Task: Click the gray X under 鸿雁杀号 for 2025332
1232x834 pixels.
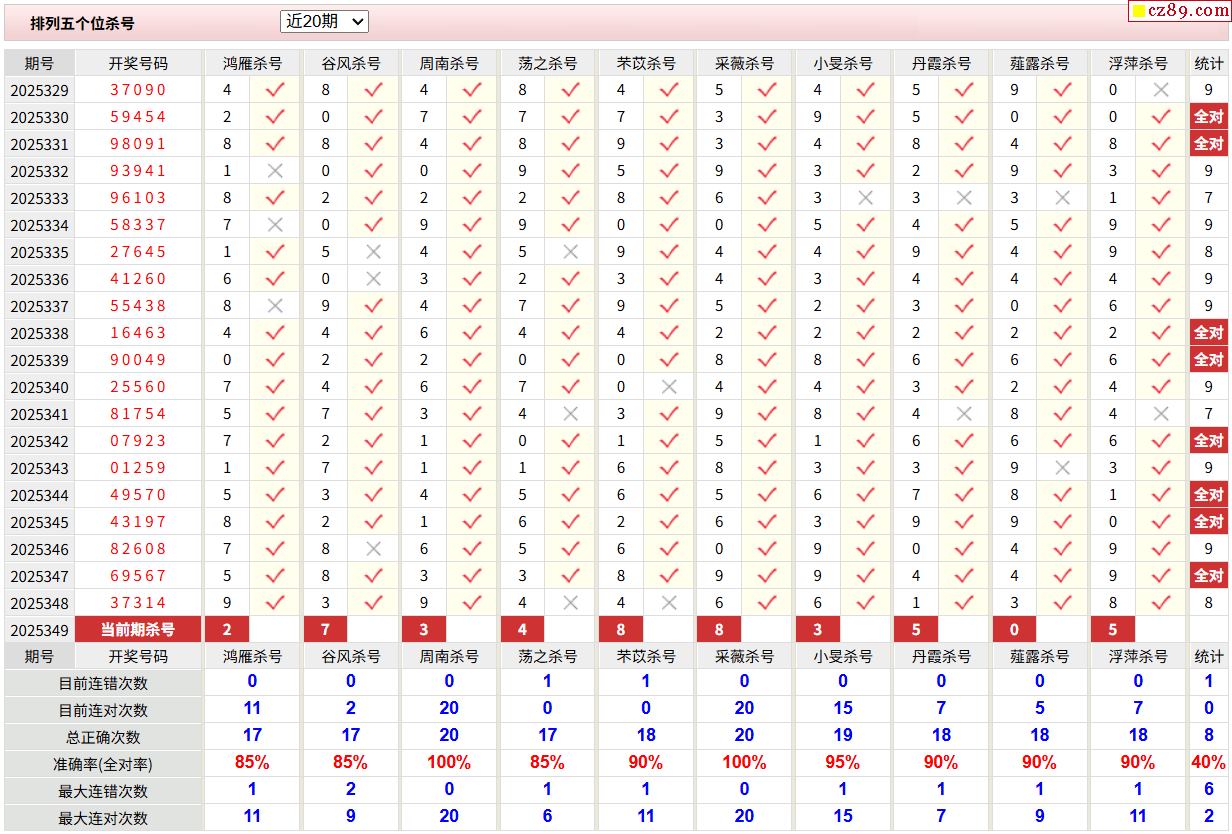Action: point(275,171)
